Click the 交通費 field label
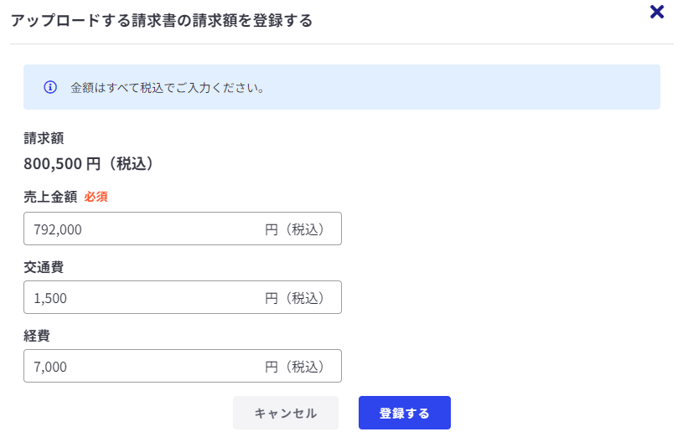Viewport: 688px width, 442px height. (x=44, y=267)
